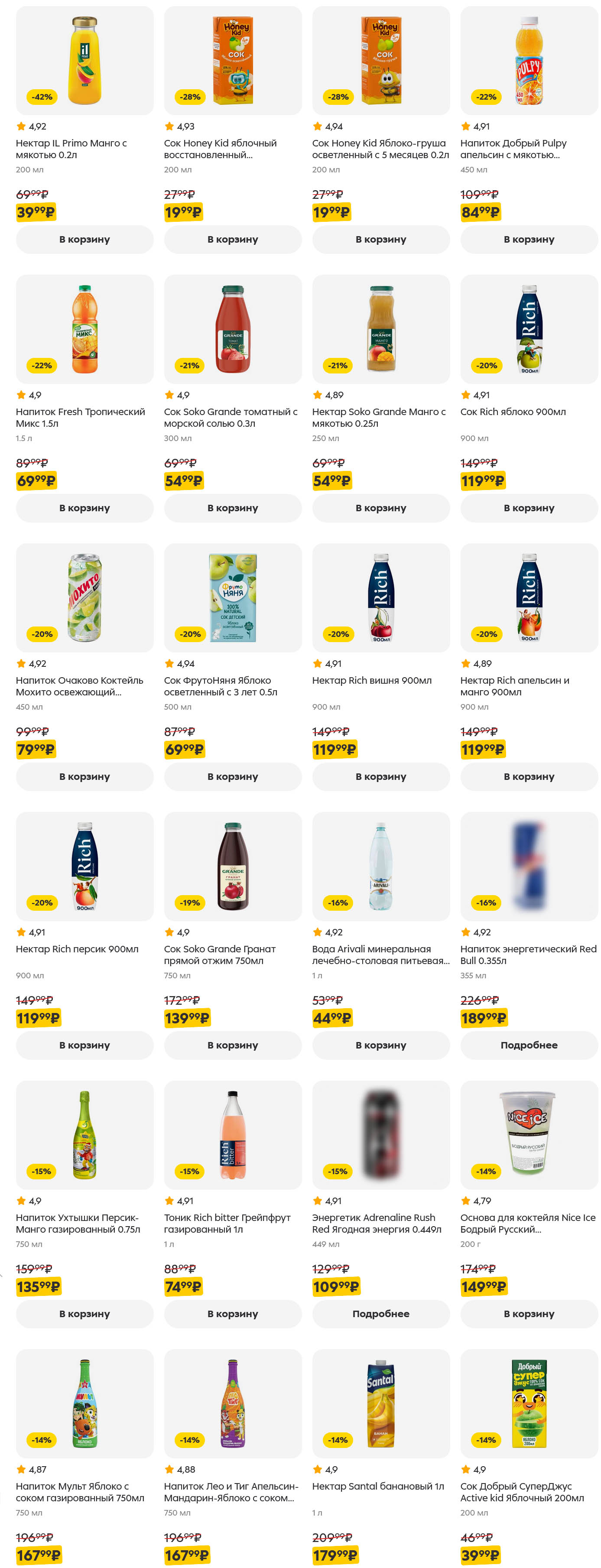Screen dimensions: 601x1568
Task: Click the star icon beside the Сок Rich яблоко rating
Action: tap(465, 395)
